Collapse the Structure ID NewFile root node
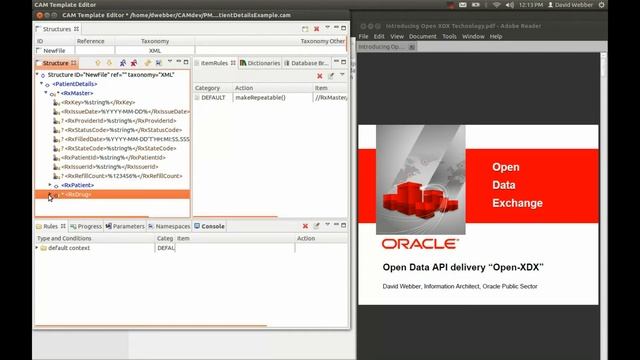 tap(37, 75)
